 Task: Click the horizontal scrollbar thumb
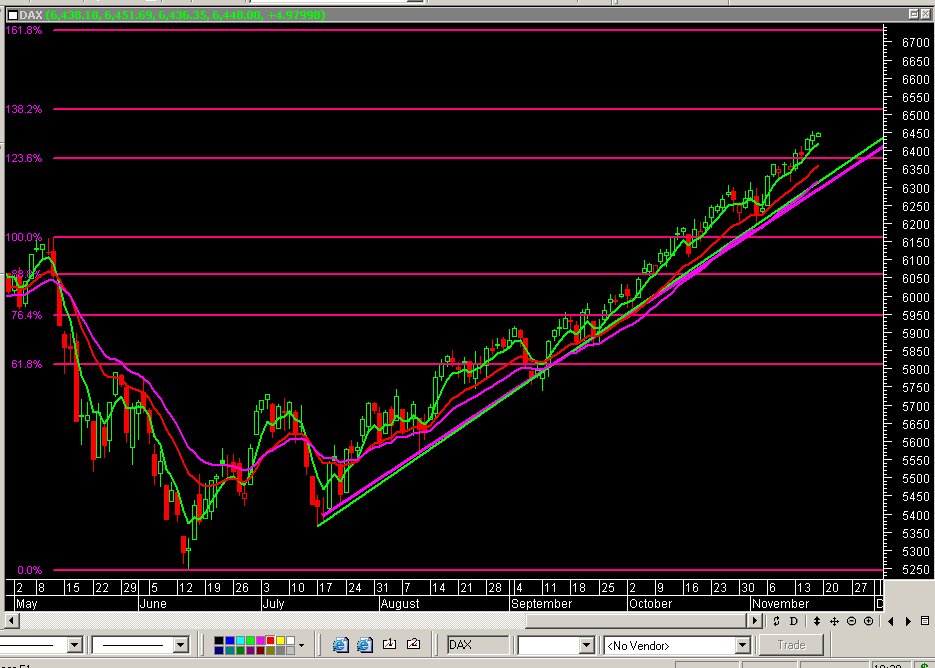pyautogui.click(x=637, y=621)
